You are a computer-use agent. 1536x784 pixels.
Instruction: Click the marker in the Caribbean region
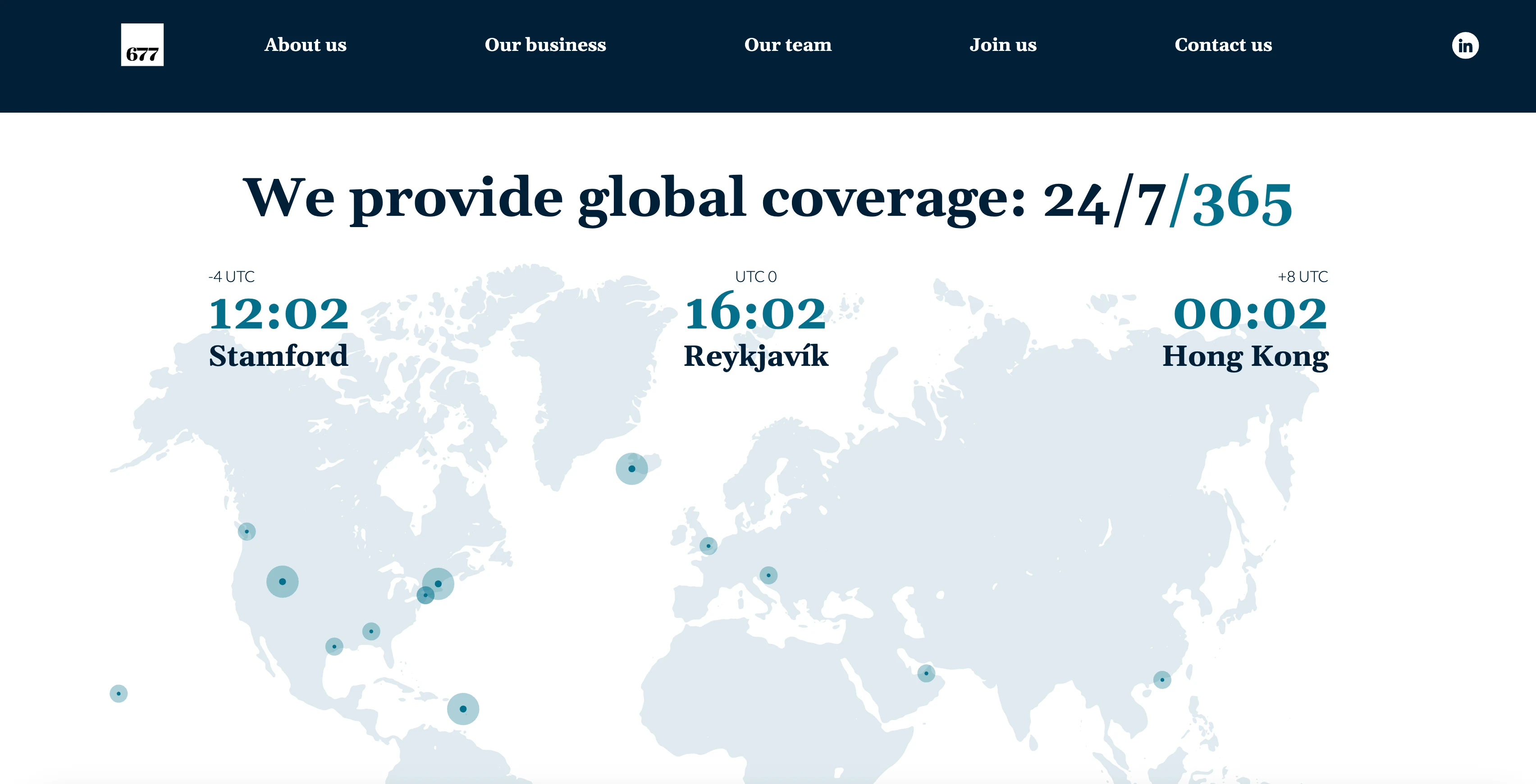[x=463, y=708]
